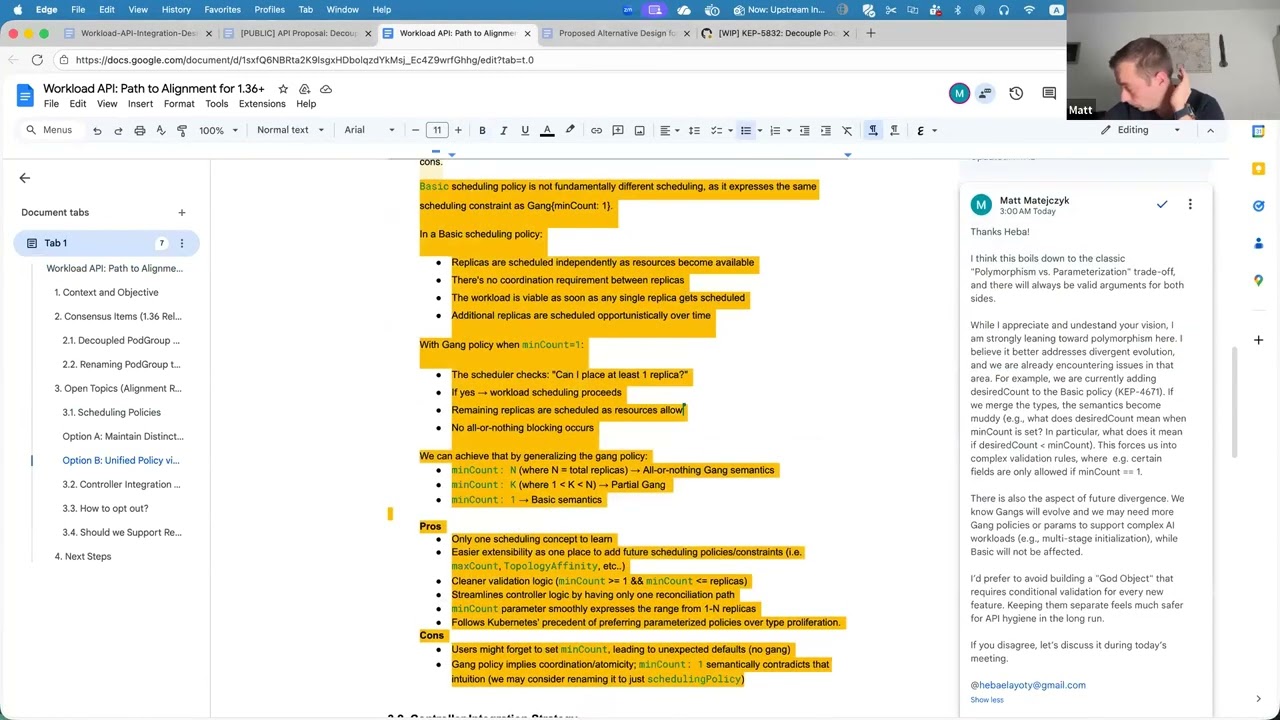
Task: Toggle the bulleted list
Action: tap(745, 130)
